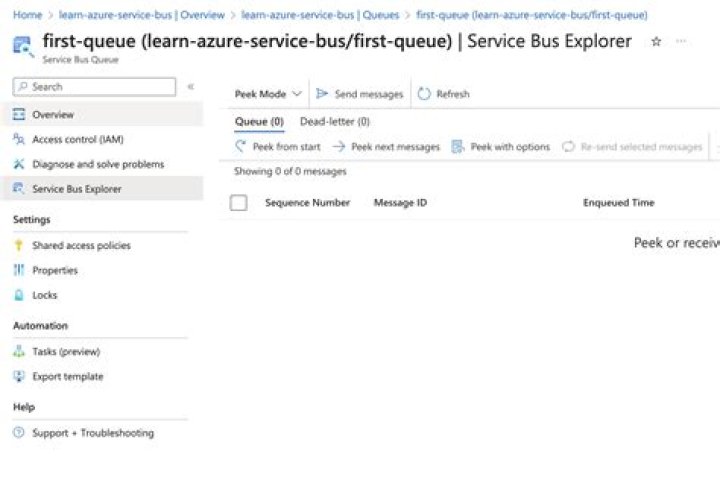Click the Peek from start label
This screenshot has width=720, height=498.
(x=287, y=147)
